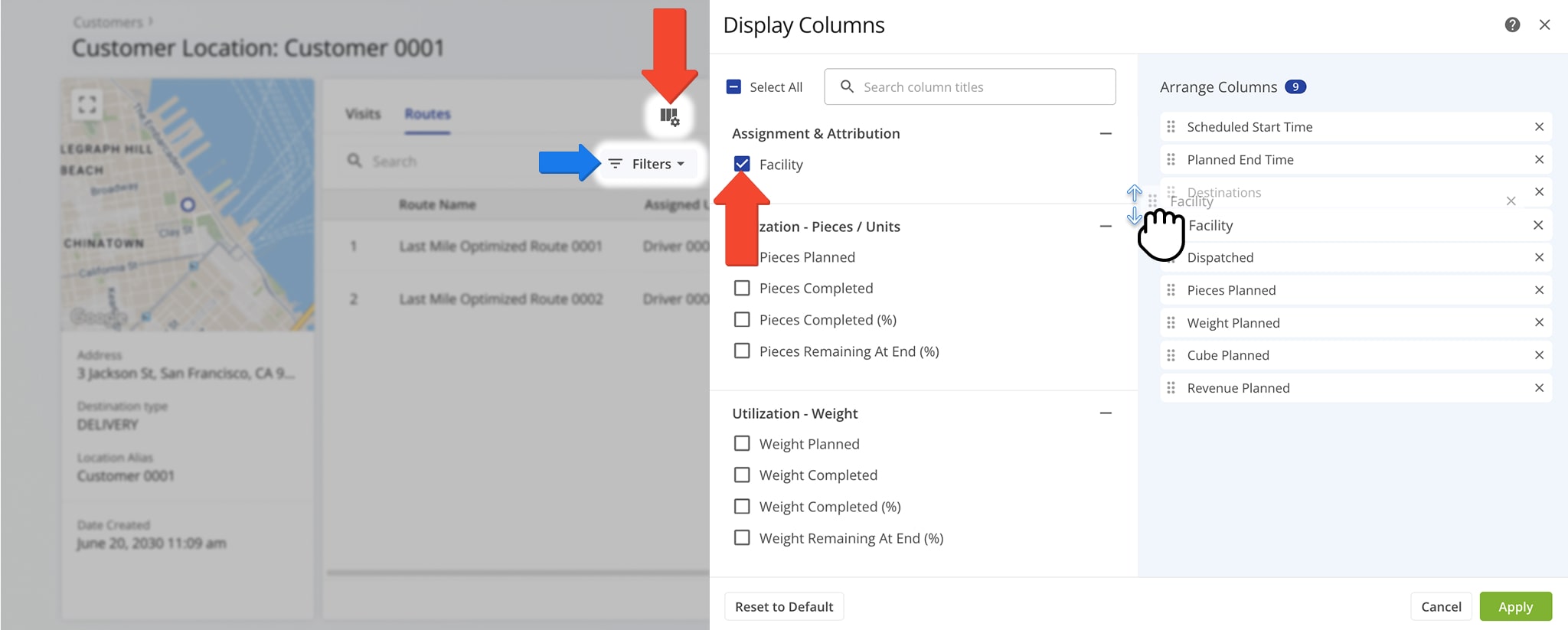
Task: Open Last Mile Optimized Route 0001 row
Action: tap(518, 246)
